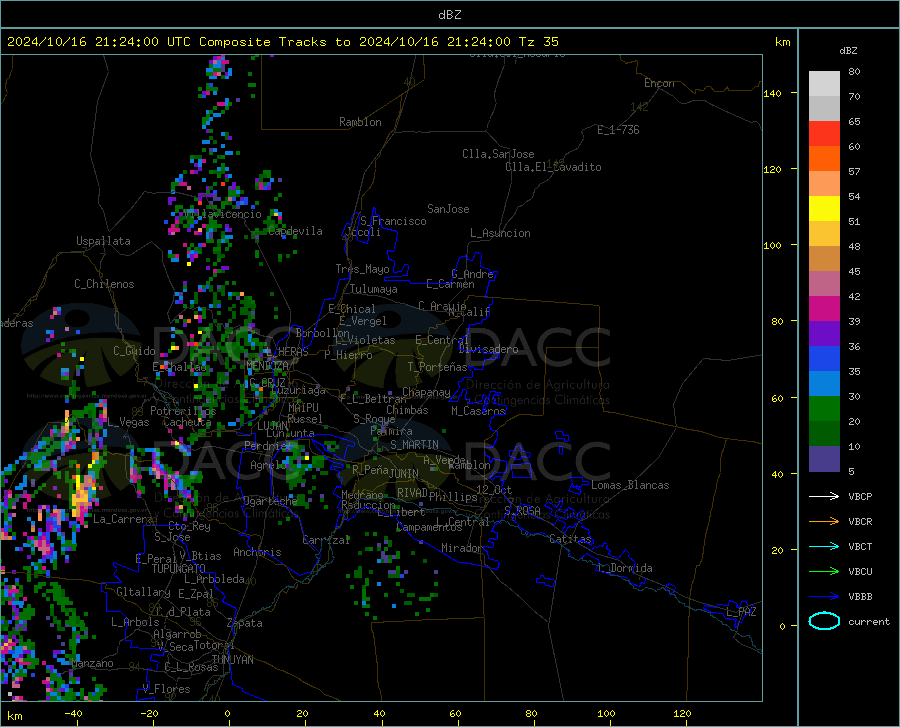Screen dimensions: 900x727
Task: Click the 'L_Dormida' map label
Action: [624, 568]
